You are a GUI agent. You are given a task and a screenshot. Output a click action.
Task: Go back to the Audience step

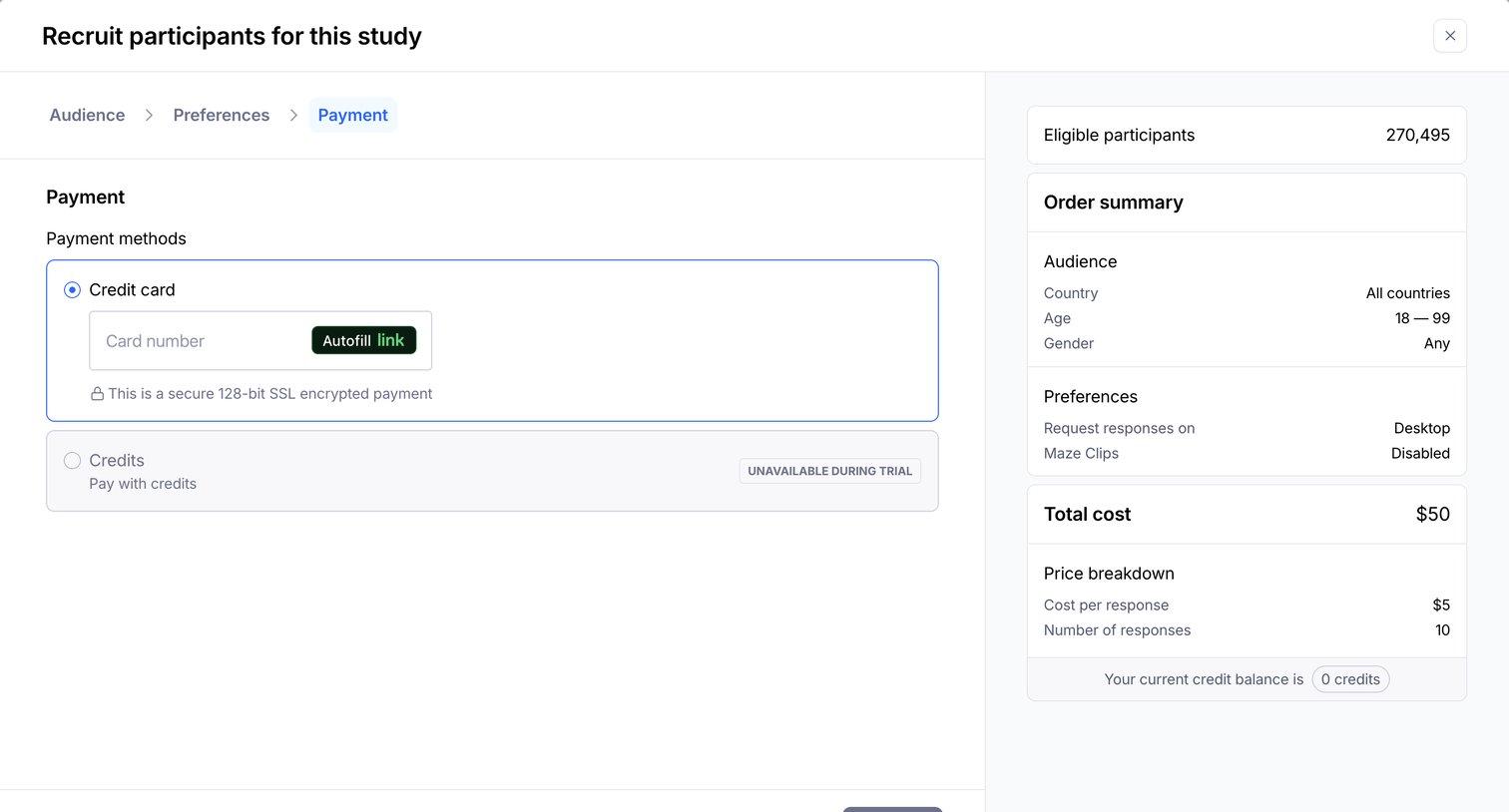point(87,115)
